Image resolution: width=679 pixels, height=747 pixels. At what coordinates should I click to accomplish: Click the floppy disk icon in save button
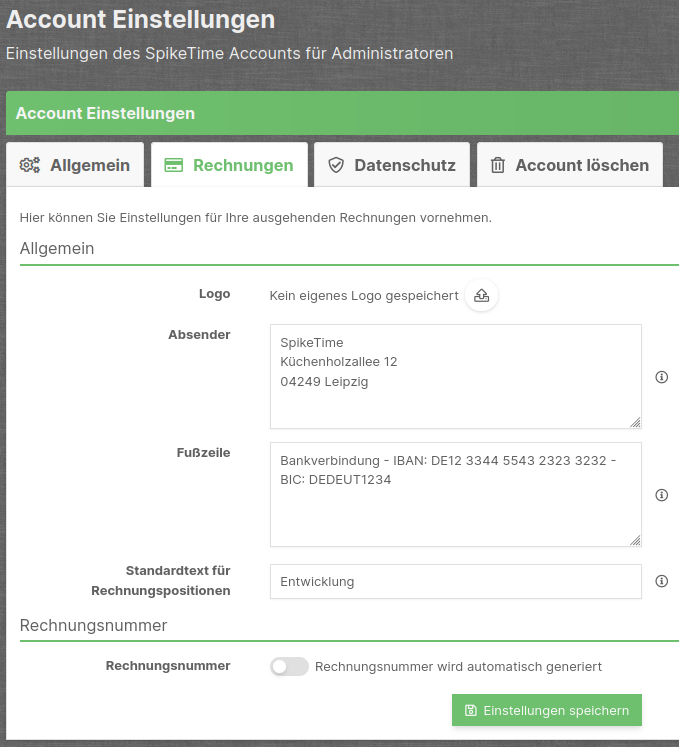pyautogui.click(x=471, y=710)
